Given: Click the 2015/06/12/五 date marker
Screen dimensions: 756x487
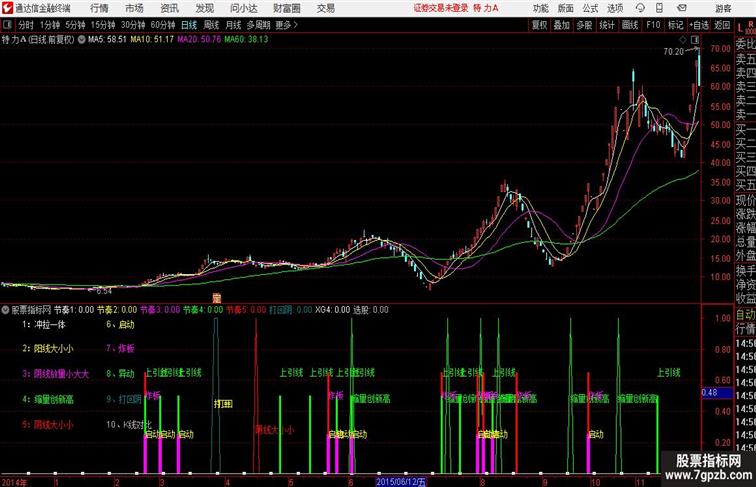Looking at the screenshot, I should click(x=401, y=482).
